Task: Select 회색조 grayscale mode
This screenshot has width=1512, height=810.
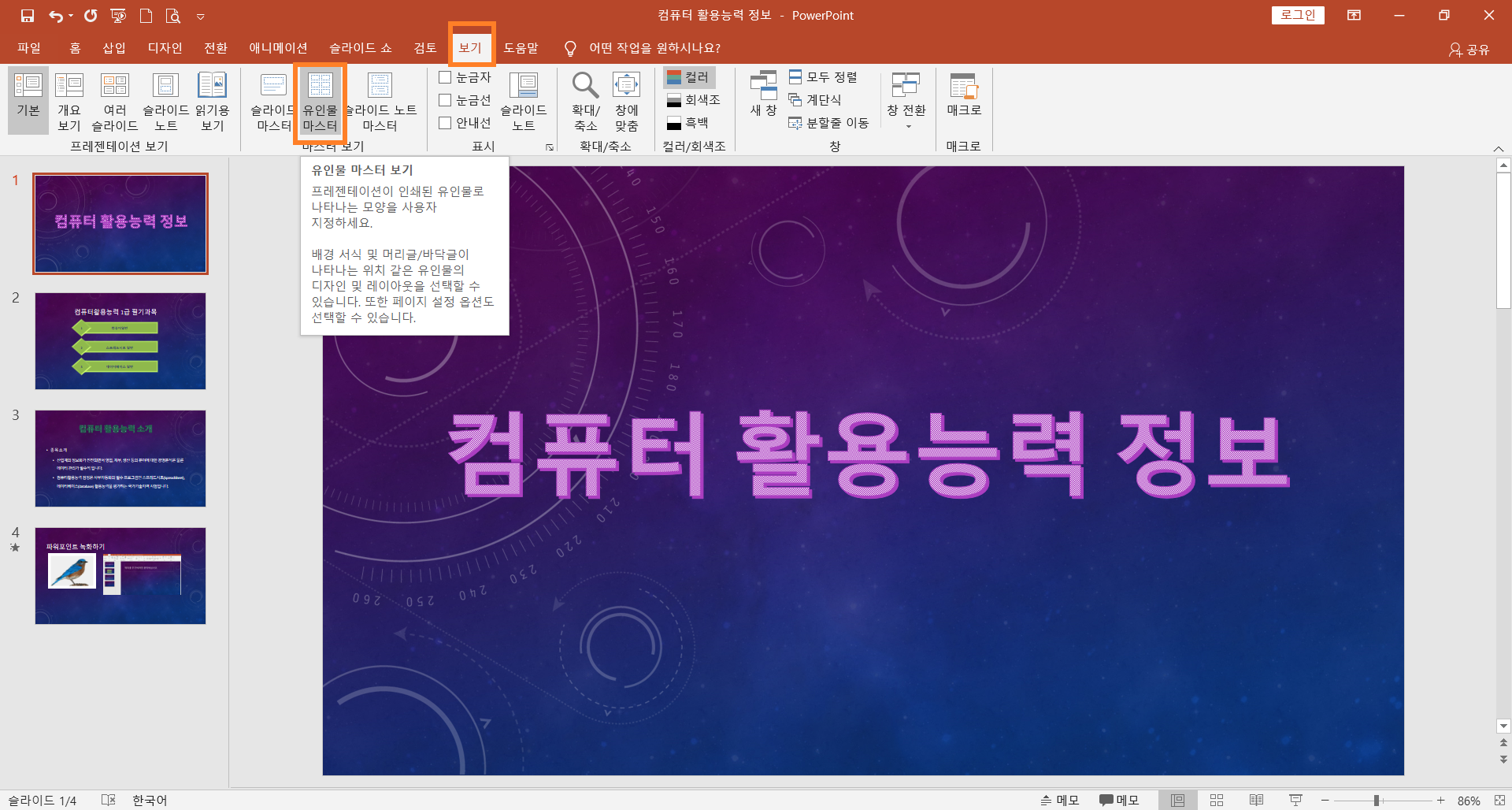Action: click(694, 100)
